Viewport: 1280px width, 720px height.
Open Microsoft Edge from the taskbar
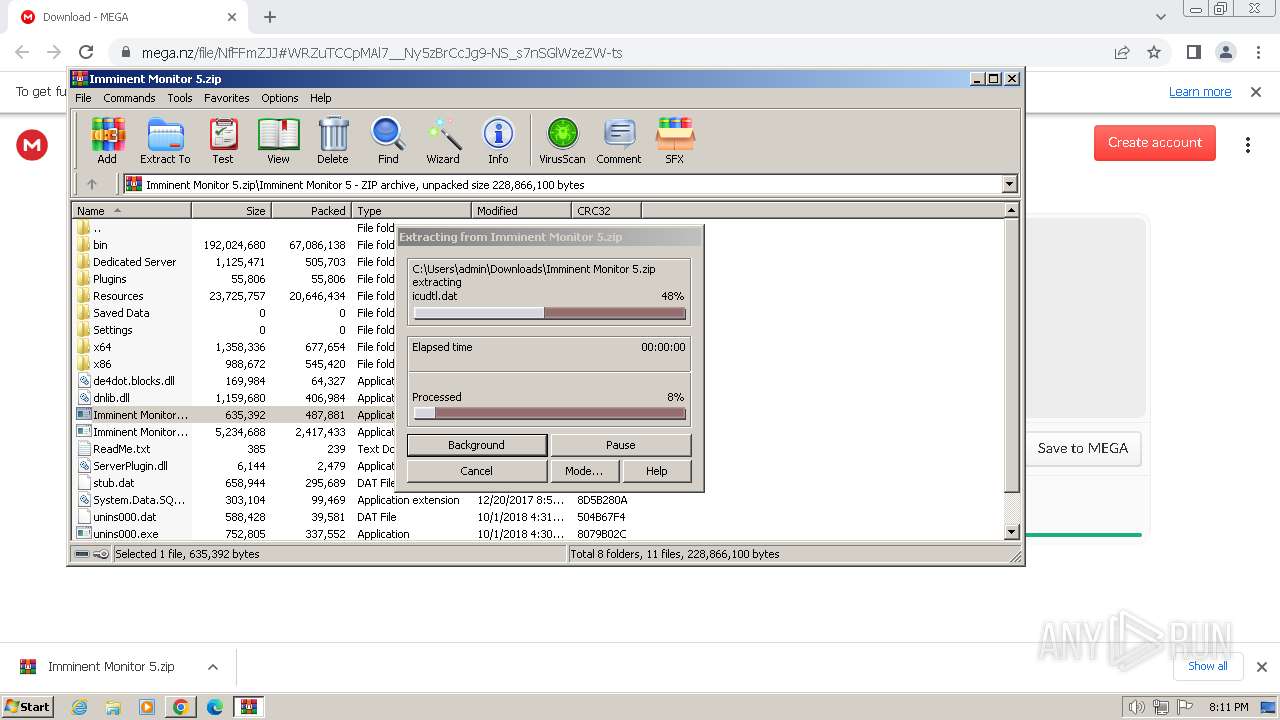pos(215,707)
